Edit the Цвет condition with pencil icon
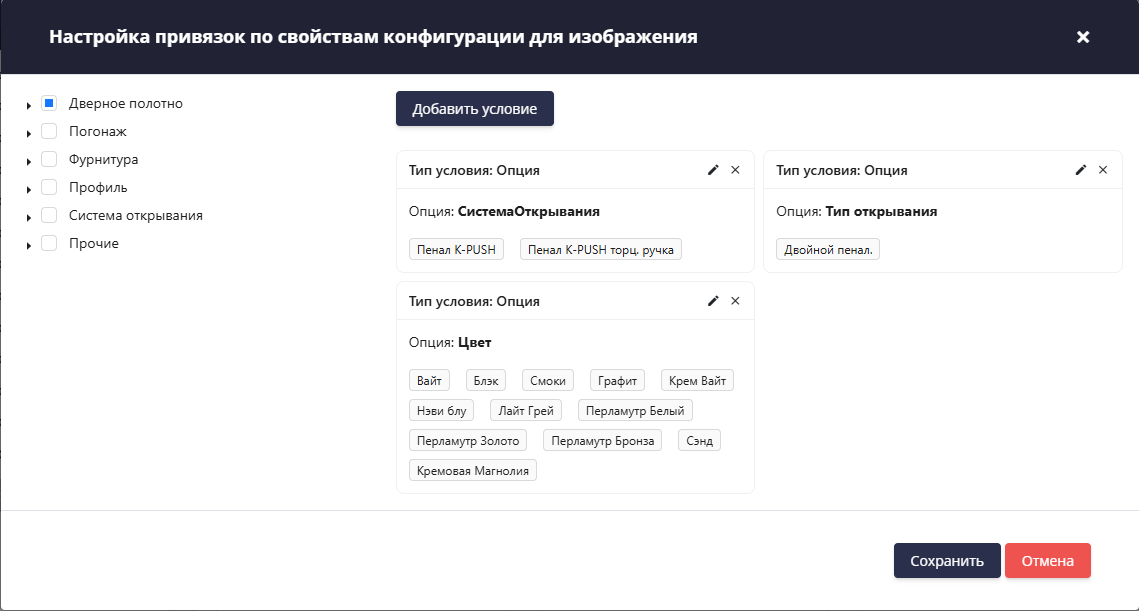 point(712,300)
